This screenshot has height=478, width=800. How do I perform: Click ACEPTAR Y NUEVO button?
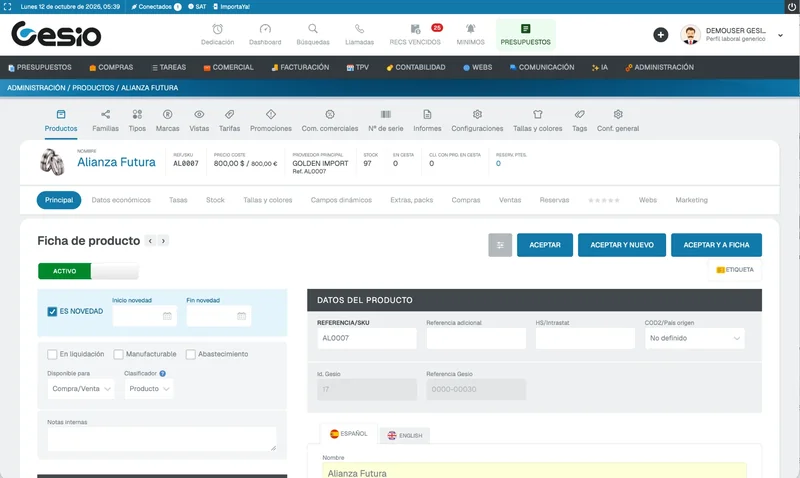[x=621, y=245]
